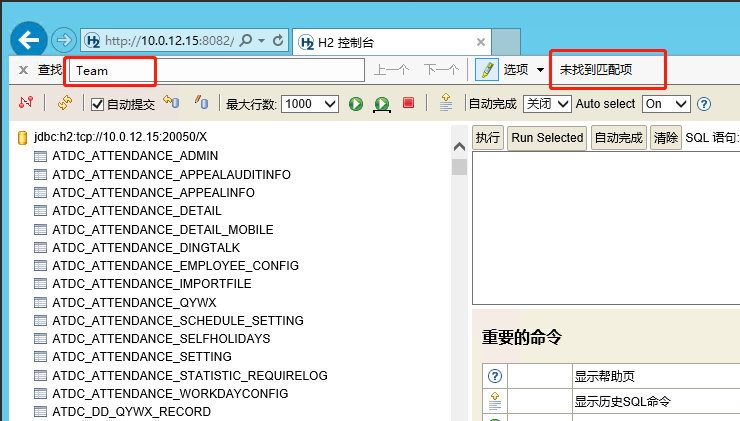Click table icon beside ATDC_ATTENDANCE_QYWX
The image size is (740, 421).
pyautogui.click(x=41, y=303)
